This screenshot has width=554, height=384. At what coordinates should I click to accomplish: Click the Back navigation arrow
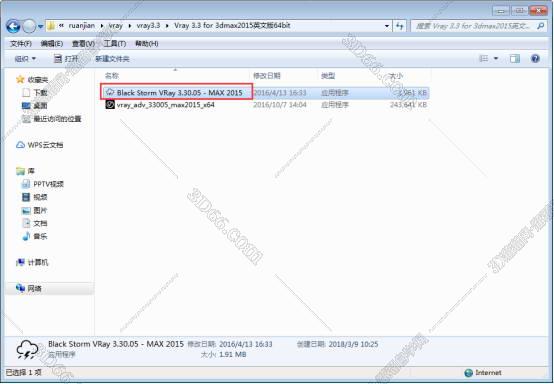[x=13, y=26]
